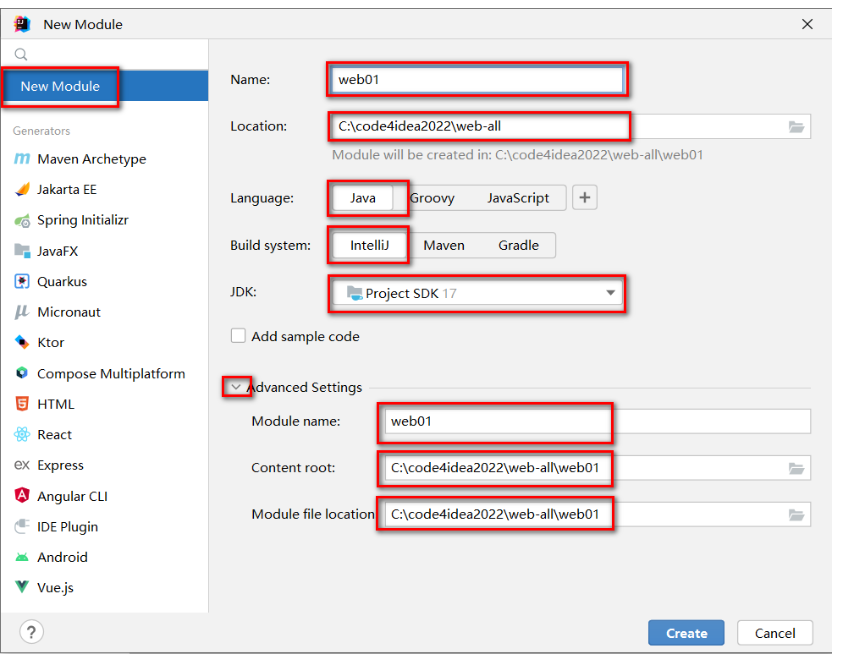Focus the Location path field
850x661 pixels.
click(x=571, y=126)
